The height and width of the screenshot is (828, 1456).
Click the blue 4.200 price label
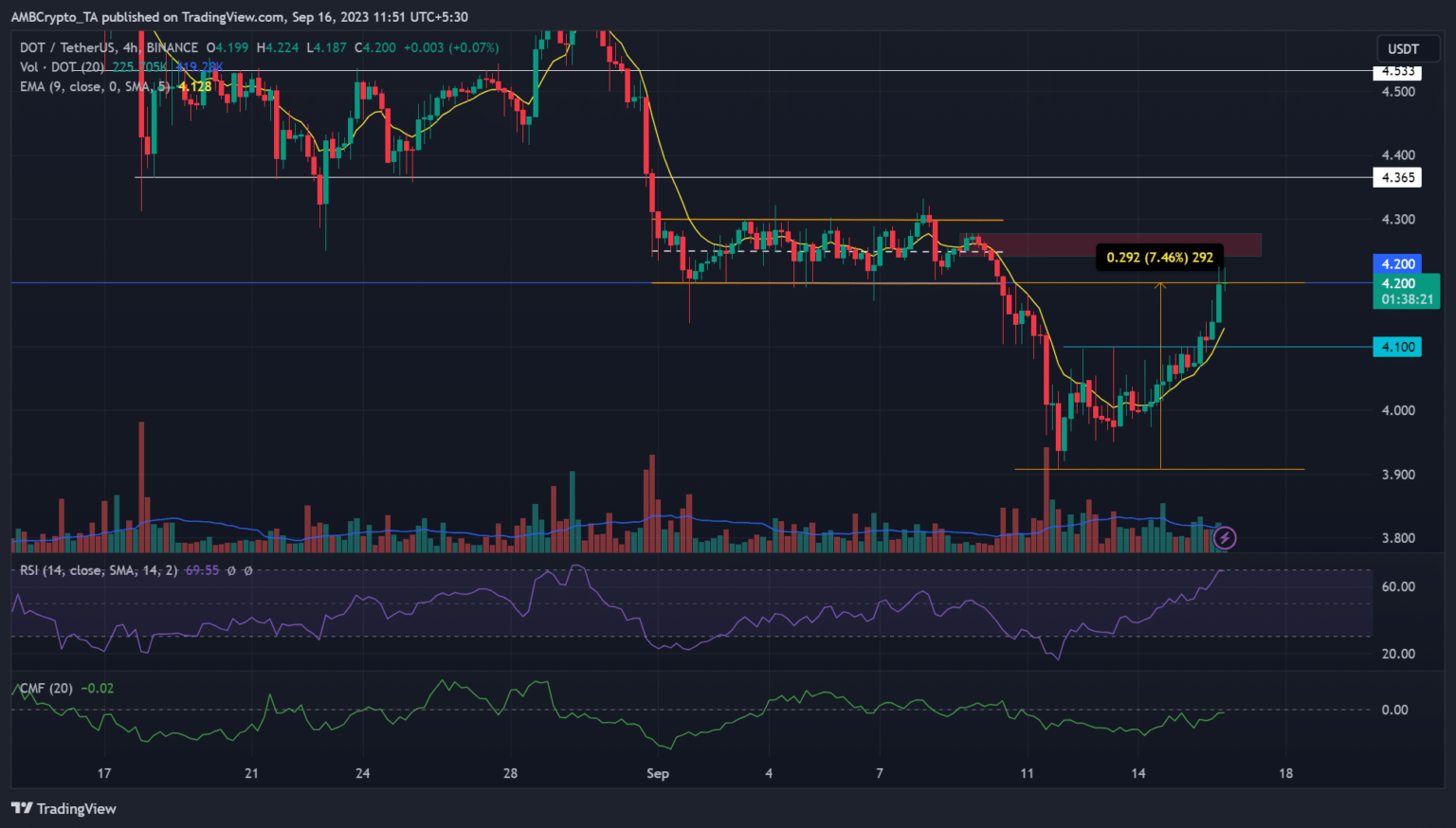click(1397, 264)
